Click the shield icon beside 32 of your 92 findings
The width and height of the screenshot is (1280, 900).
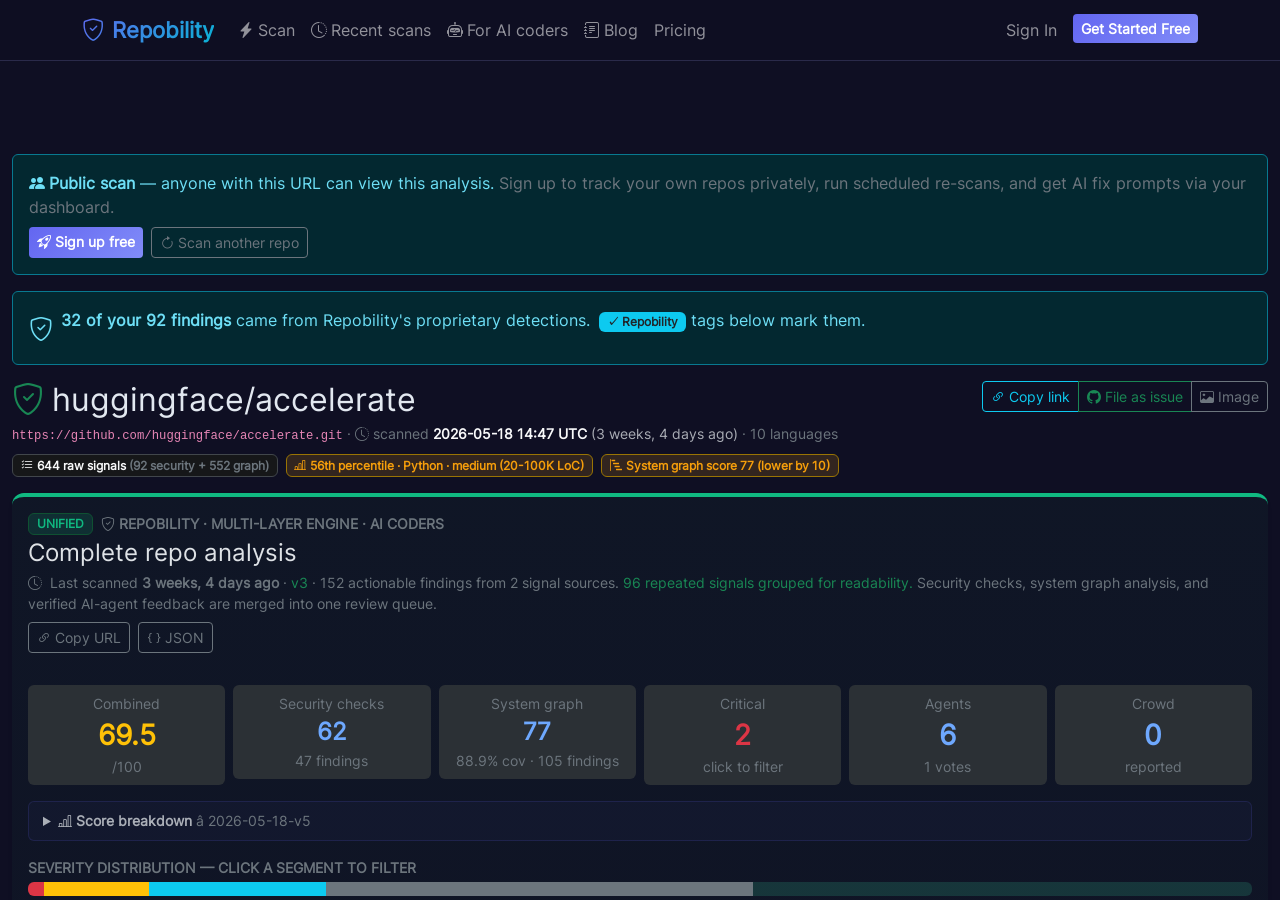(41, 328)
